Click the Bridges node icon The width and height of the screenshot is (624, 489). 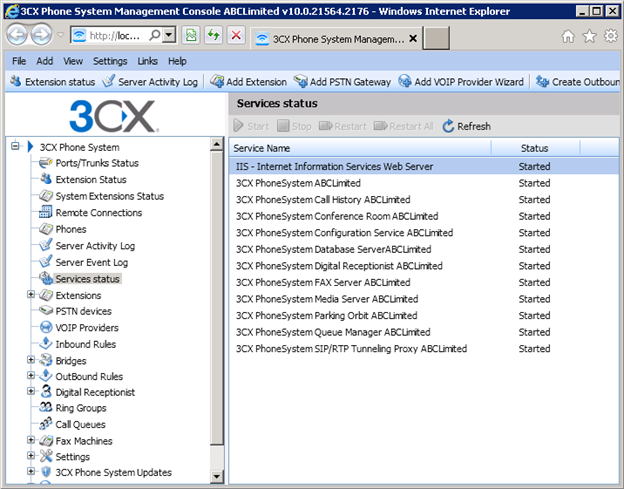[46, 360]
